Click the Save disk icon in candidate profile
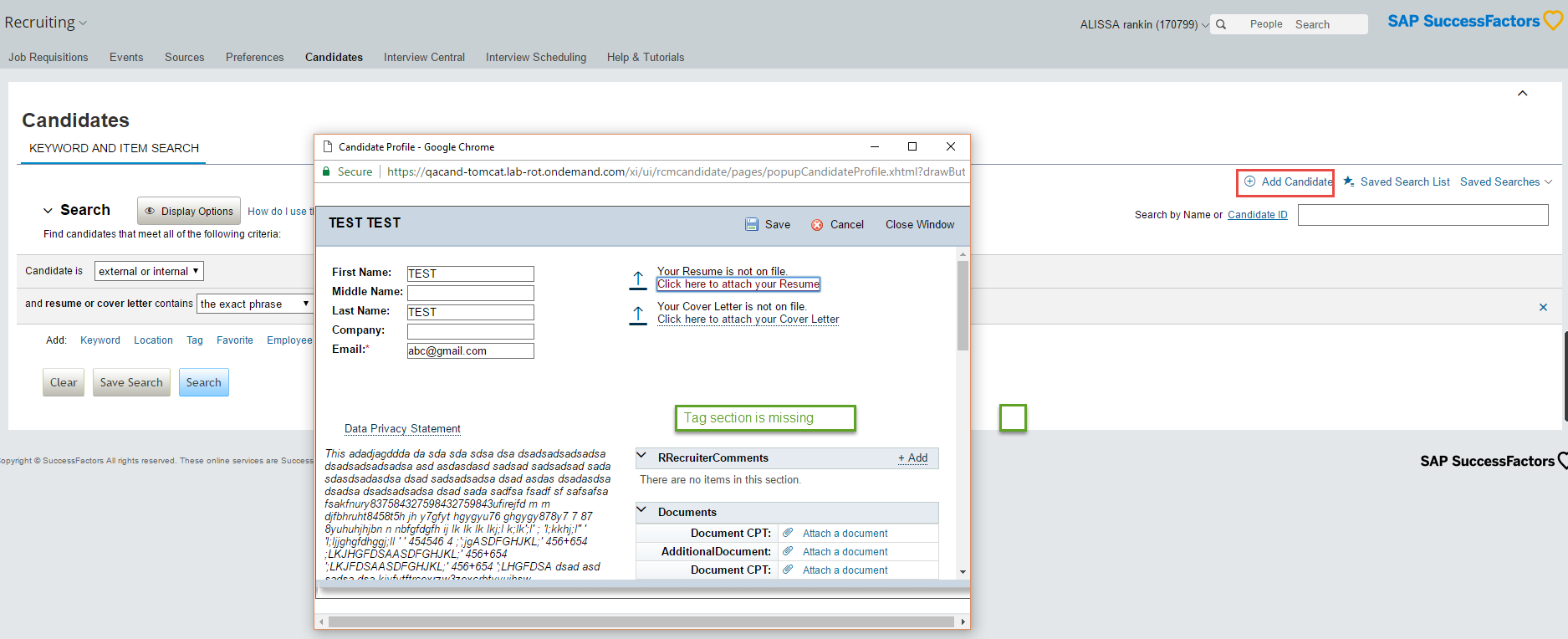1568x639 pixels. 752,224
